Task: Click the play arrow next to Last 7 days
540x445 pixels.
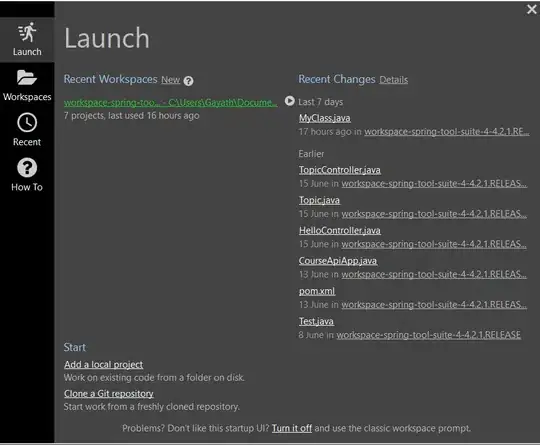Action: tap(290, 101)
